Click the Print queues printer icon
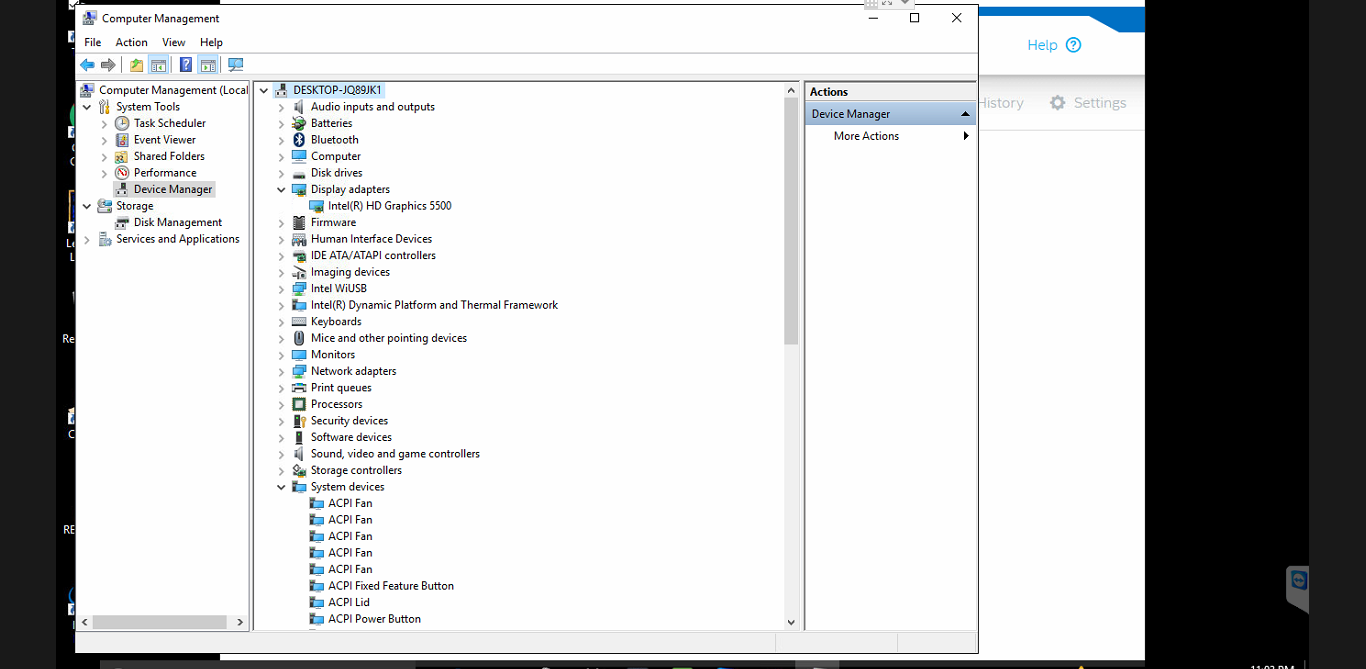Viewport: 1366px width, 669px height. pos(299,388)
